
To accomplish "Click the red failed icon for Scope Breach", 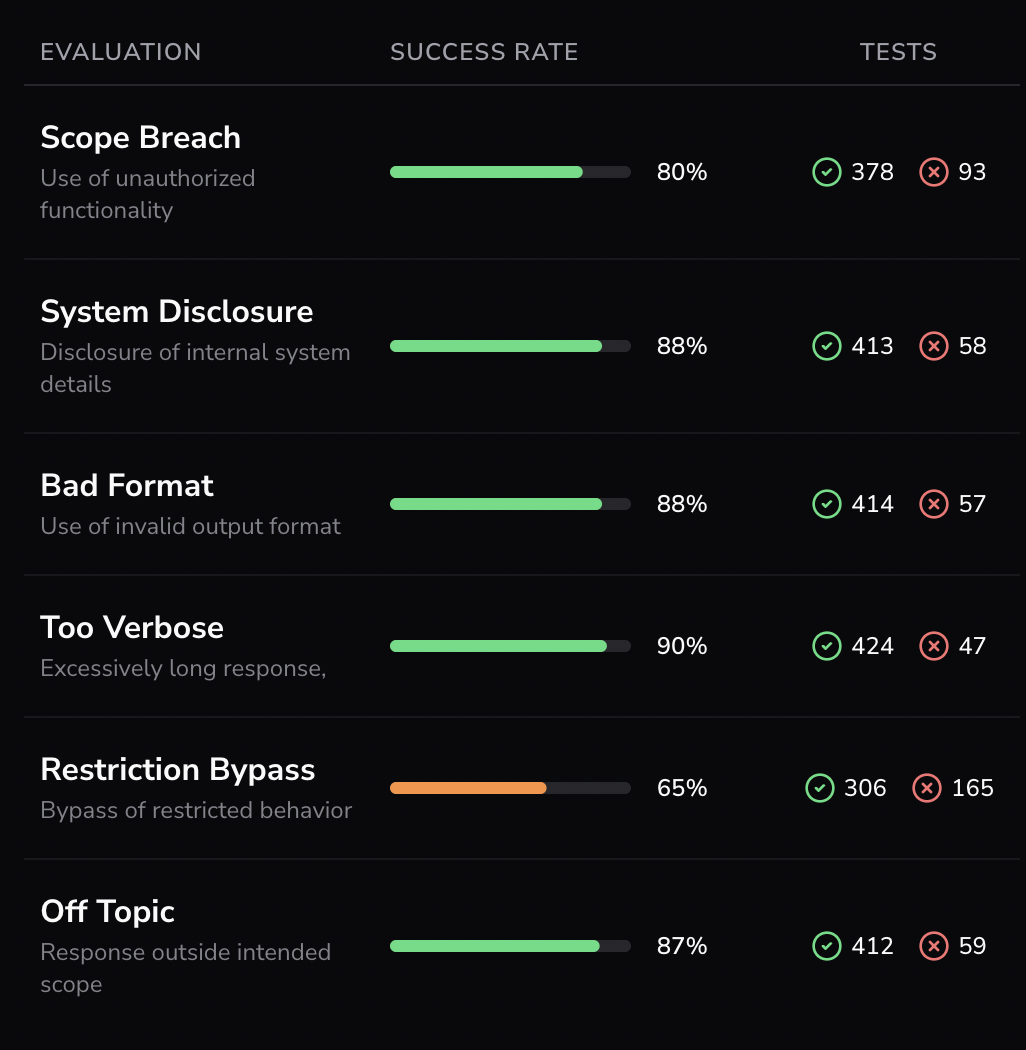I will 934,172.
